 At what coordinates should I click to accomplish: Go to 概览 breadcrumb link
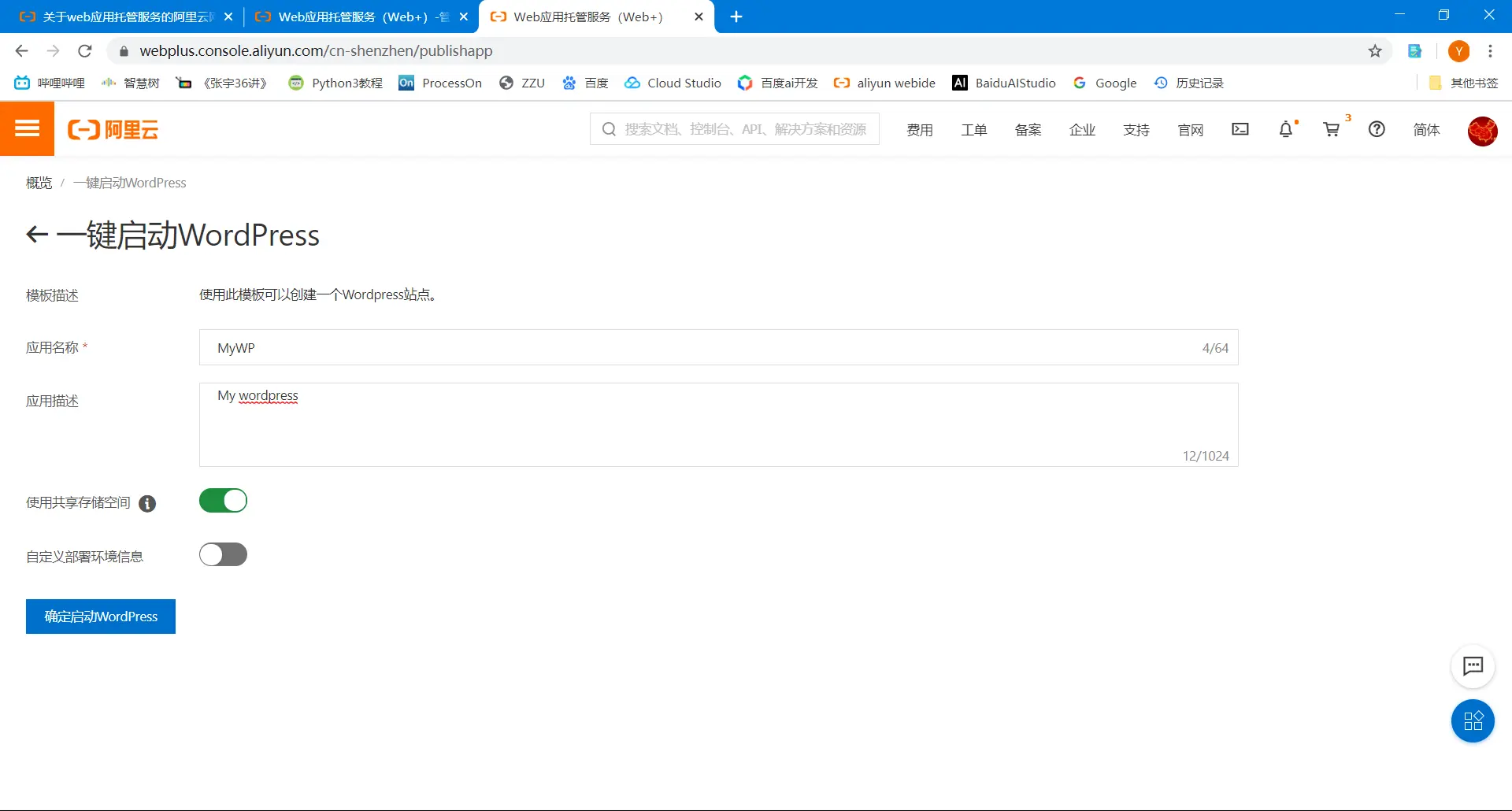(x=39, y=183)
